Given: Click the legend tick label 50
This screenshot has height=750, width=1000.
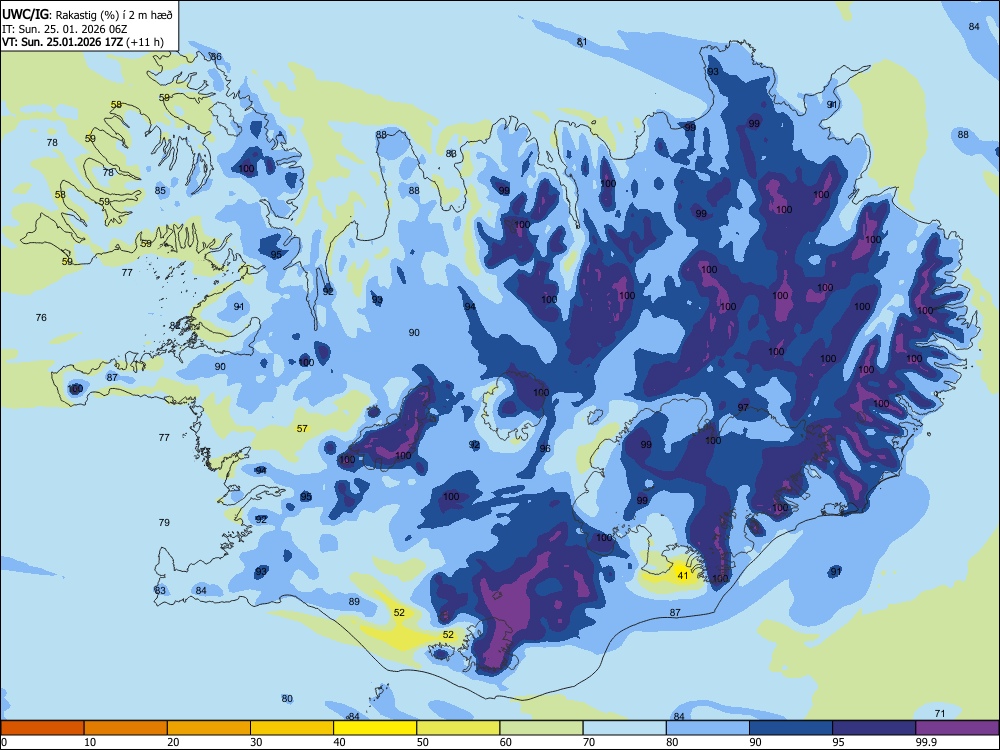Looking at the screenshot, I should (x=423, y=742).
